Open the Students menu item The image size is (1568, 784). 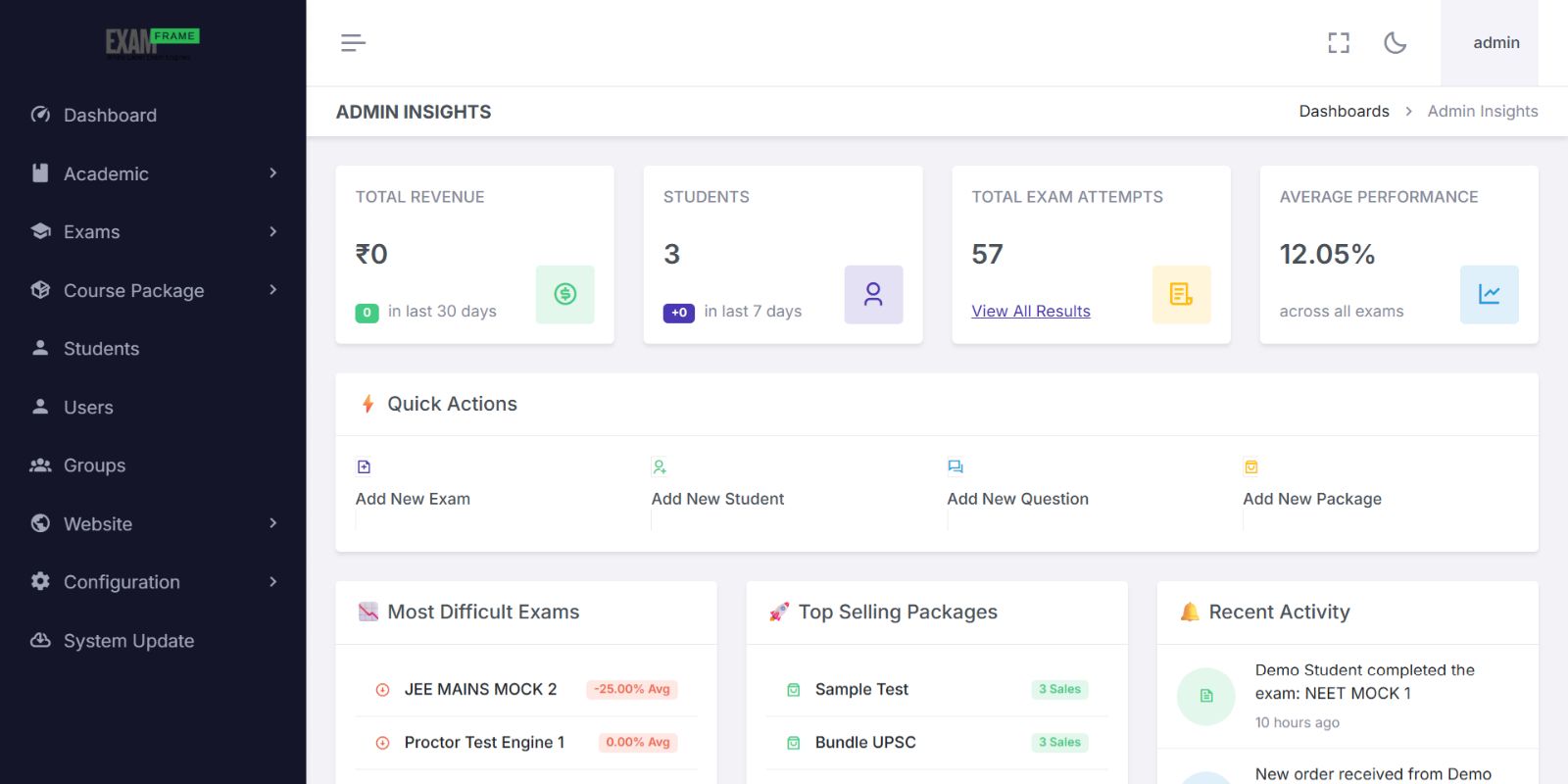[x=101, y=349]
